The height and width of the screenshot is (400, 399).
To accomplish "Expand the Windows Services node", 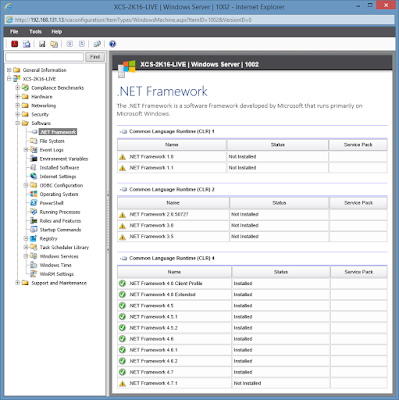I will pyautogui.click(x=26, y=256).
